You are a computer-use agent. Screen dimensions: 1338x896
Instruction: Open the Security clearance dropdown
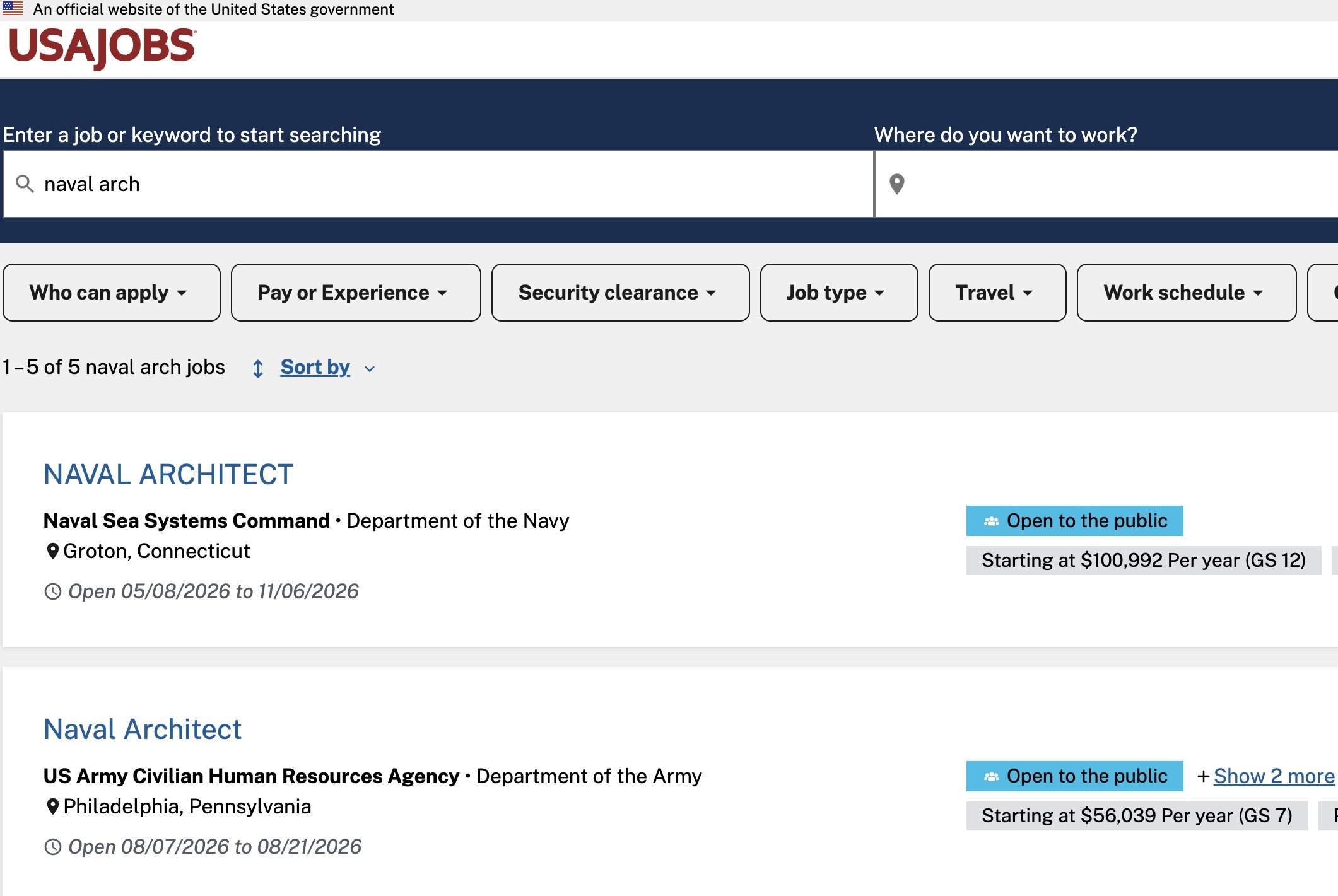tap(621, 293)
